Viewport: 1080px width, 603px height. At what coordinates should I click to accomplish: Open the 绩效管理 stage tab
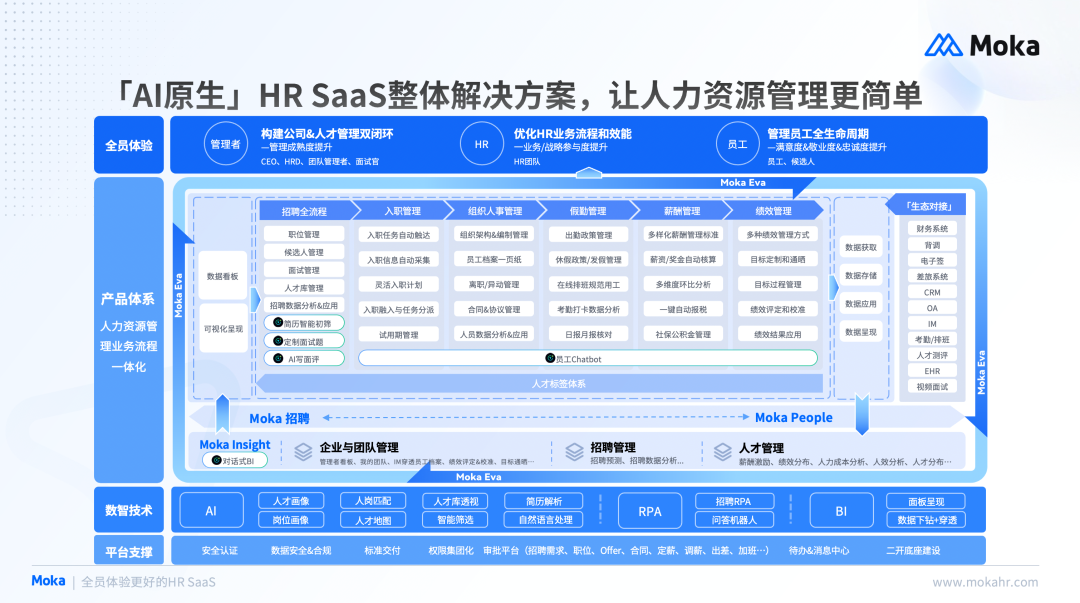774,211
